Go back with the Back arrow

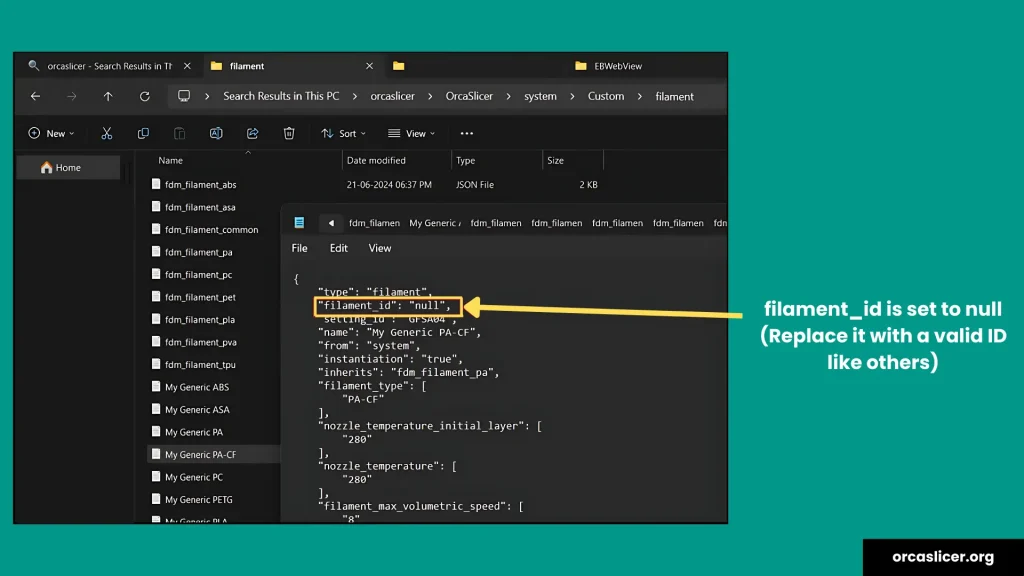[35, 96]
